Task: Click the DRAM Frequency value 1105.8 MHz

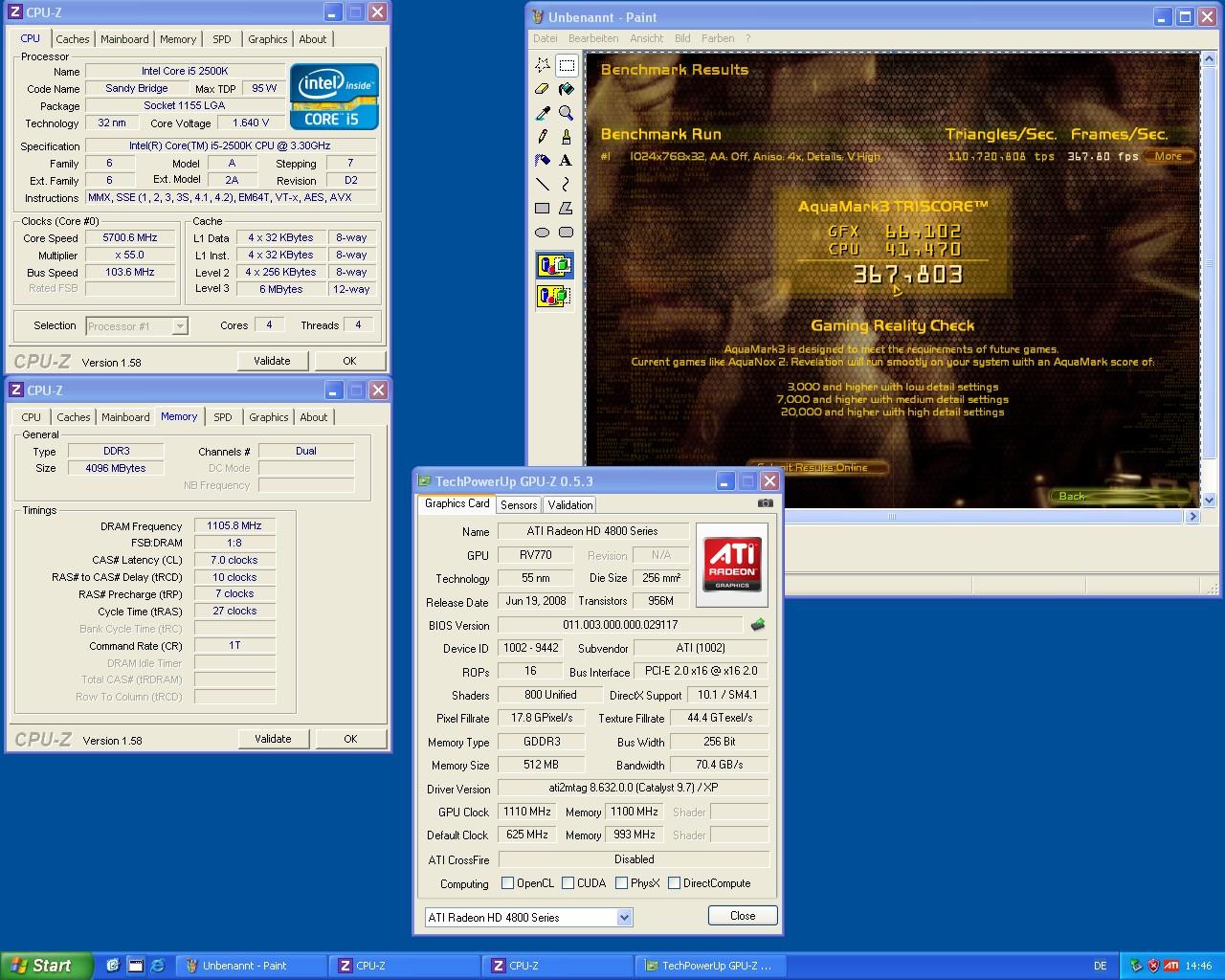Action: (x=234, y=526)
